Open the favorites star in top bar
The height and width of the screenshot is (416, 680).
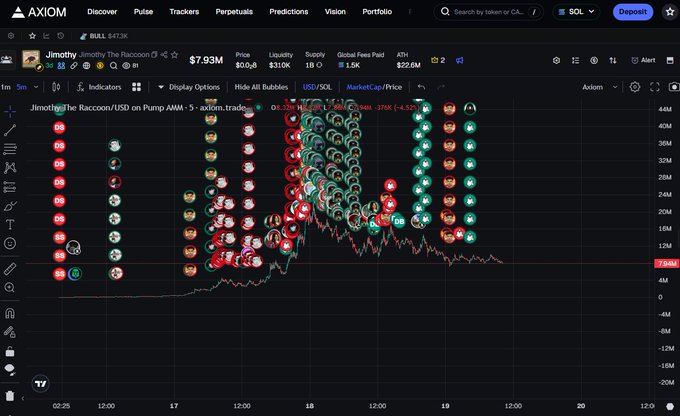click(670, 12)
